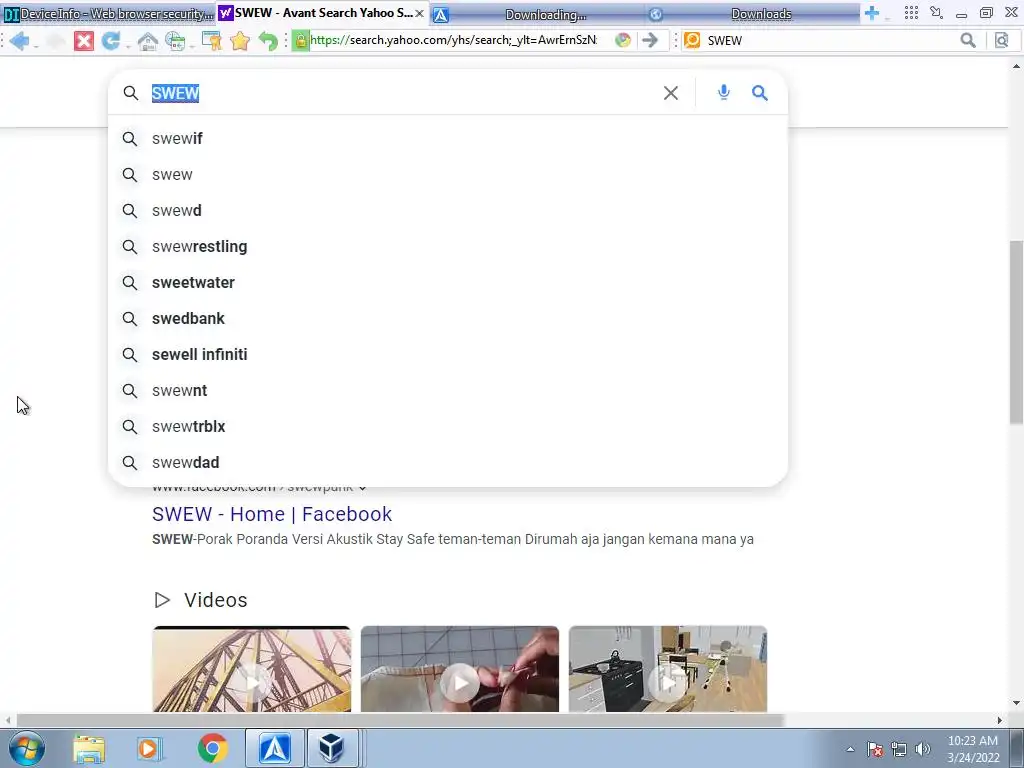Click the address bar URL field
This screenshot has height=768, width=1024.
click(x=453, y=40)
